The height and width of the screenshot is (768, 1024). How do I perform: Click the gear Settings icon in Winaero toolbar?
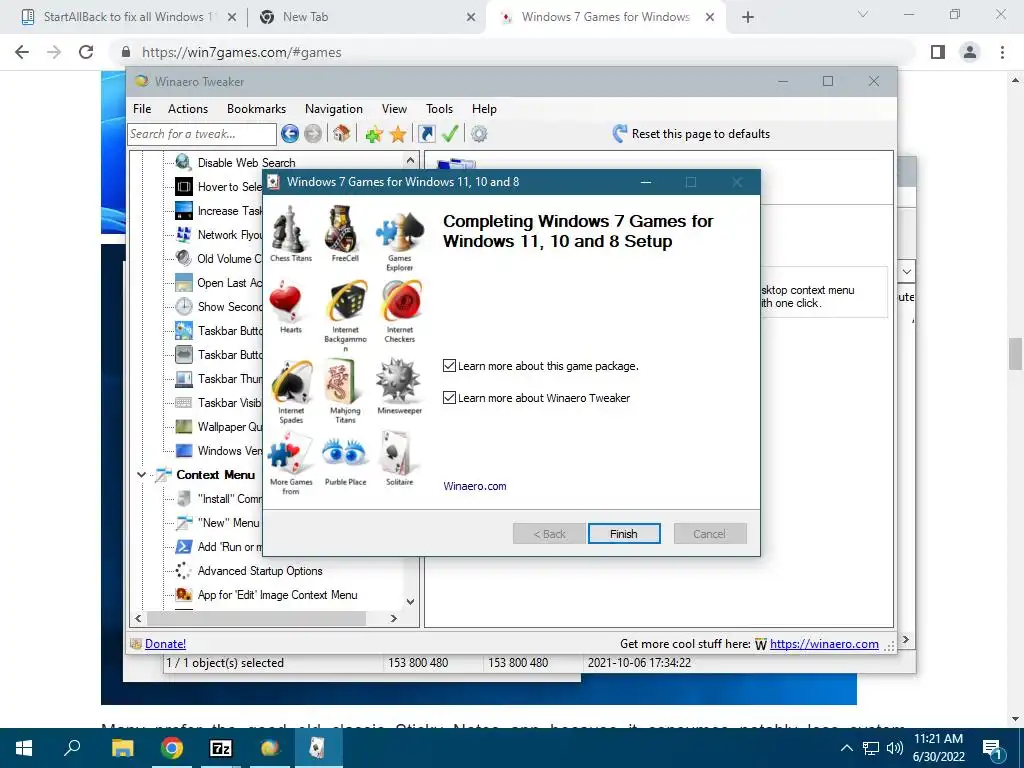479,134
